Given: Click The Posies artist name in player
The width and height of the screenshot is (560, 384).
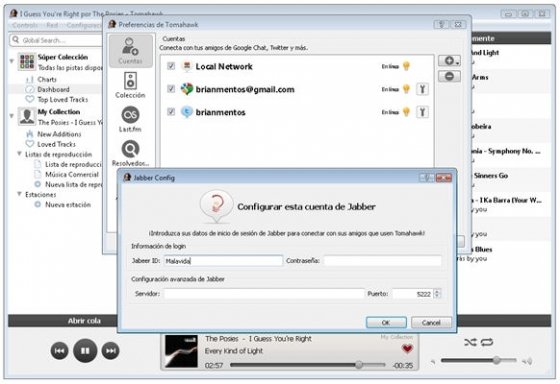Looking at the screenshot, I should (x=221, y=339).
